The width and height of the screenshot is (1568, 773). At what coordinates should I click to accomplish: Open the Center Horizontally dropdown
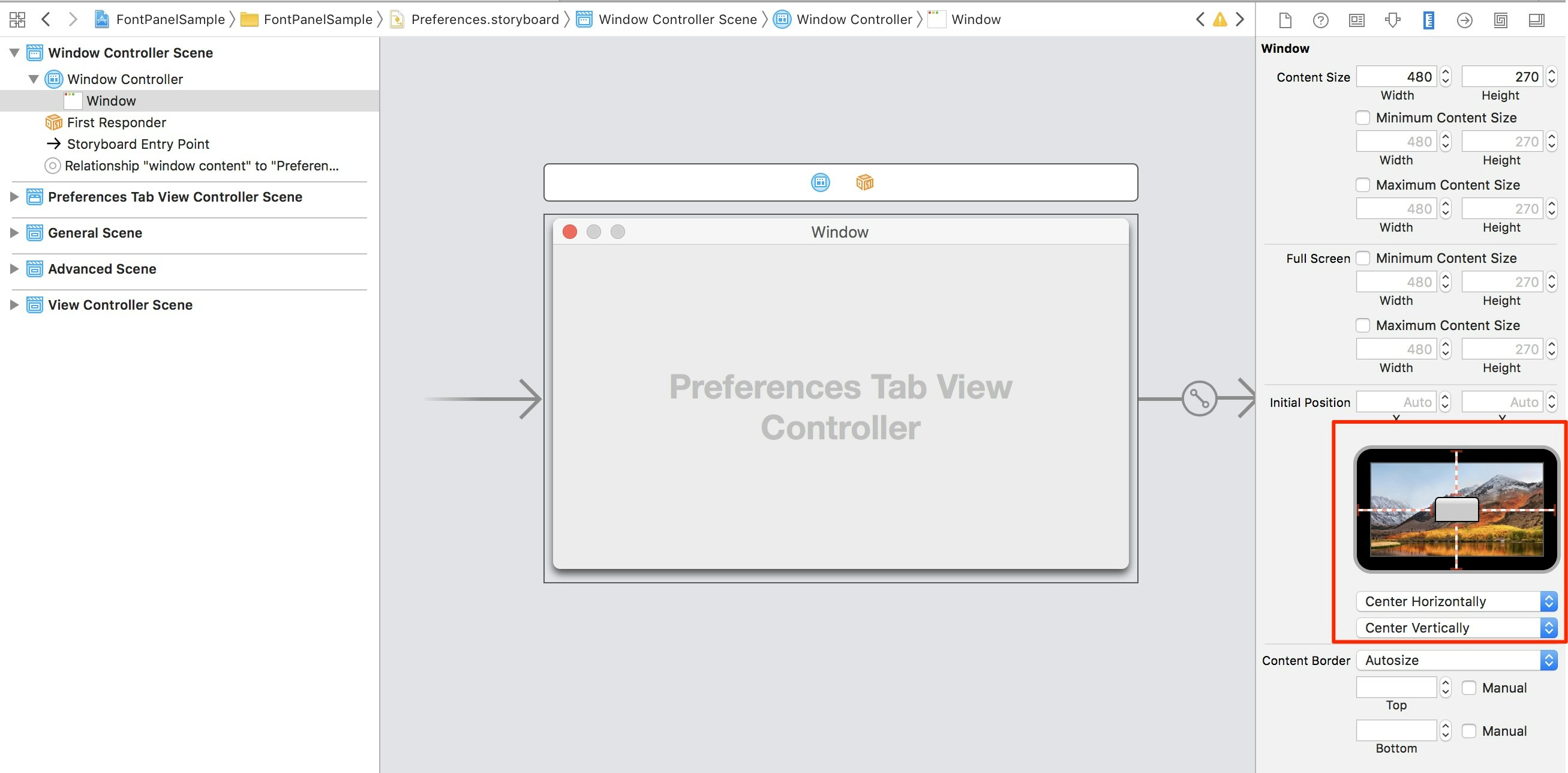(x=1456, y=601)
